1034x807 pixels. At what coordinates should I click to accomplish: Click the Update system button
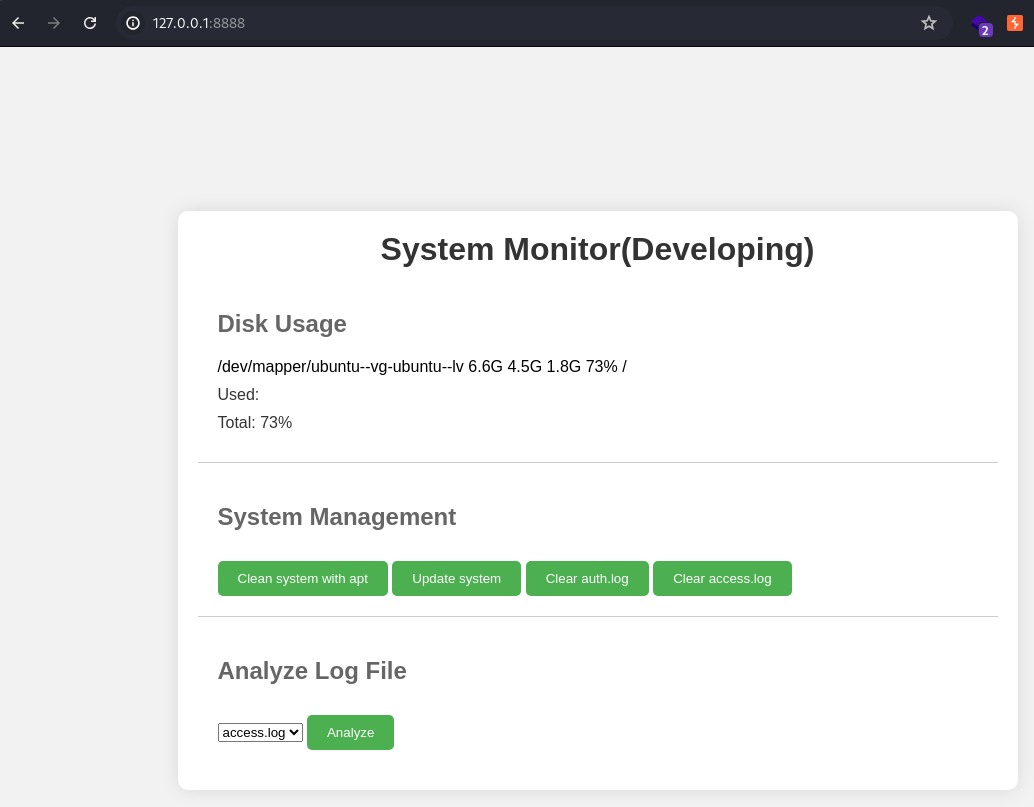coord(456,578)
